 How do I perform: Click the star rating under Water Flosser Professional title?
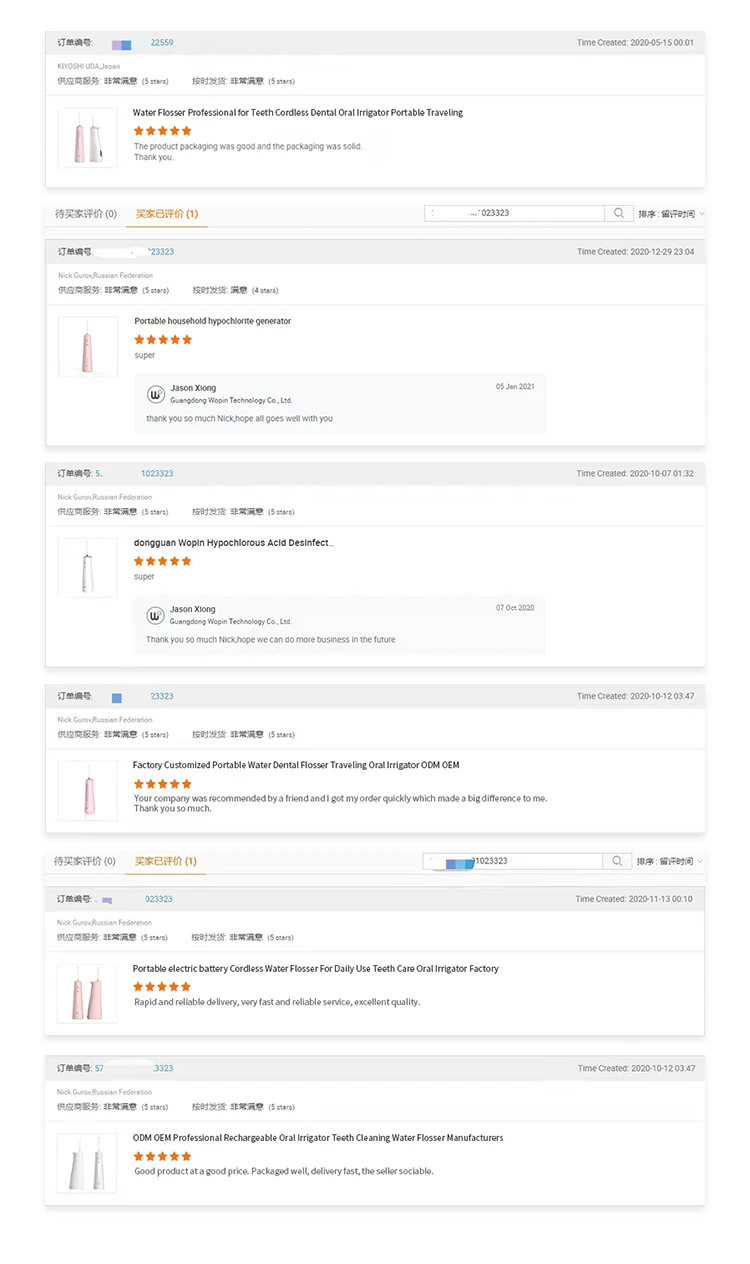click(162, 131)
